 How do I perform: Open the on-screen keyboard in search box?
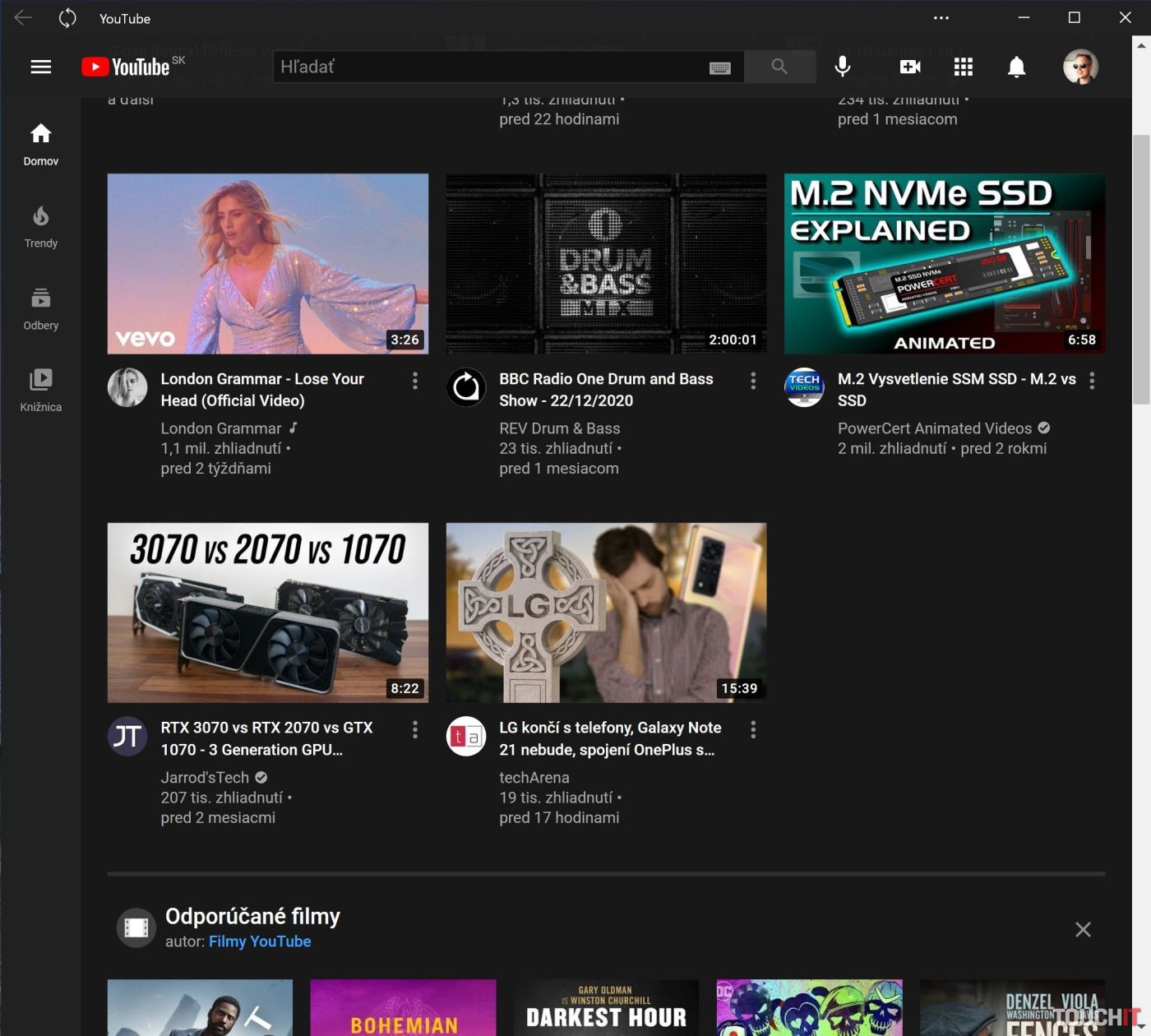[719, 67]
